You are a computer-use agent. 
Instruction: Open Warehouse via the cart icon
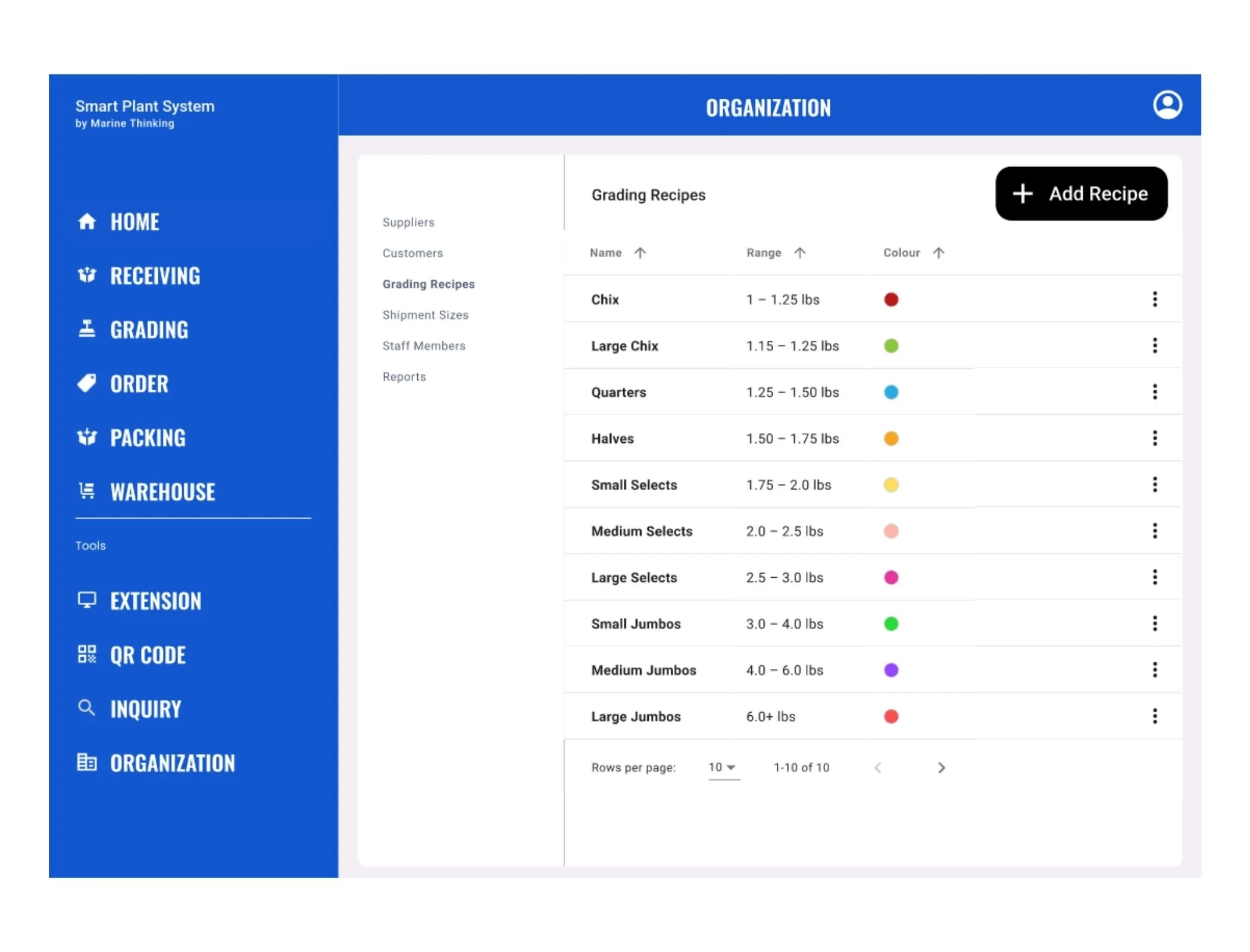point(87,491)
